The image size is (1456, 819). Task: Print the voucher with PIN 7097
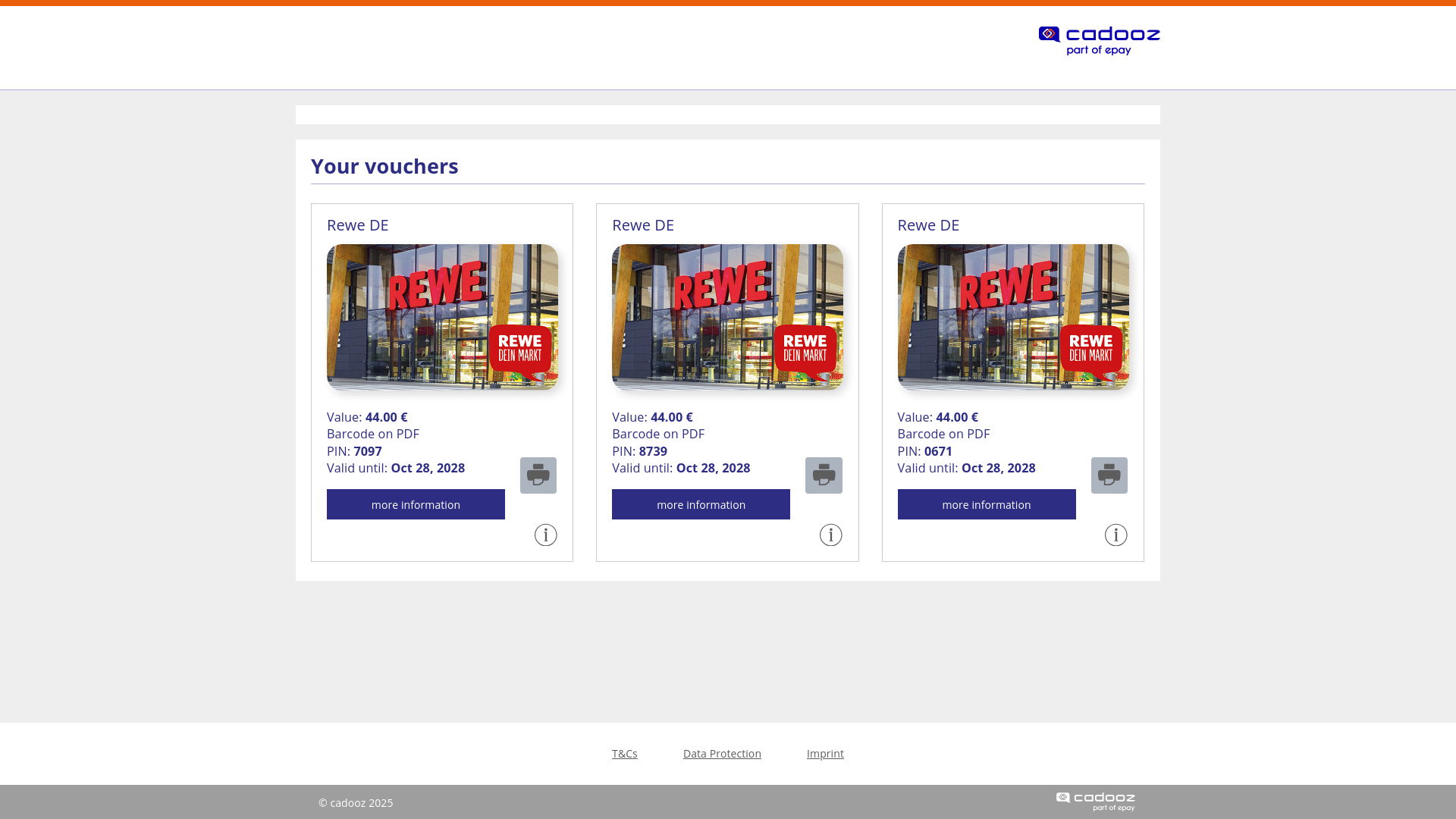[x=538, y=475]
